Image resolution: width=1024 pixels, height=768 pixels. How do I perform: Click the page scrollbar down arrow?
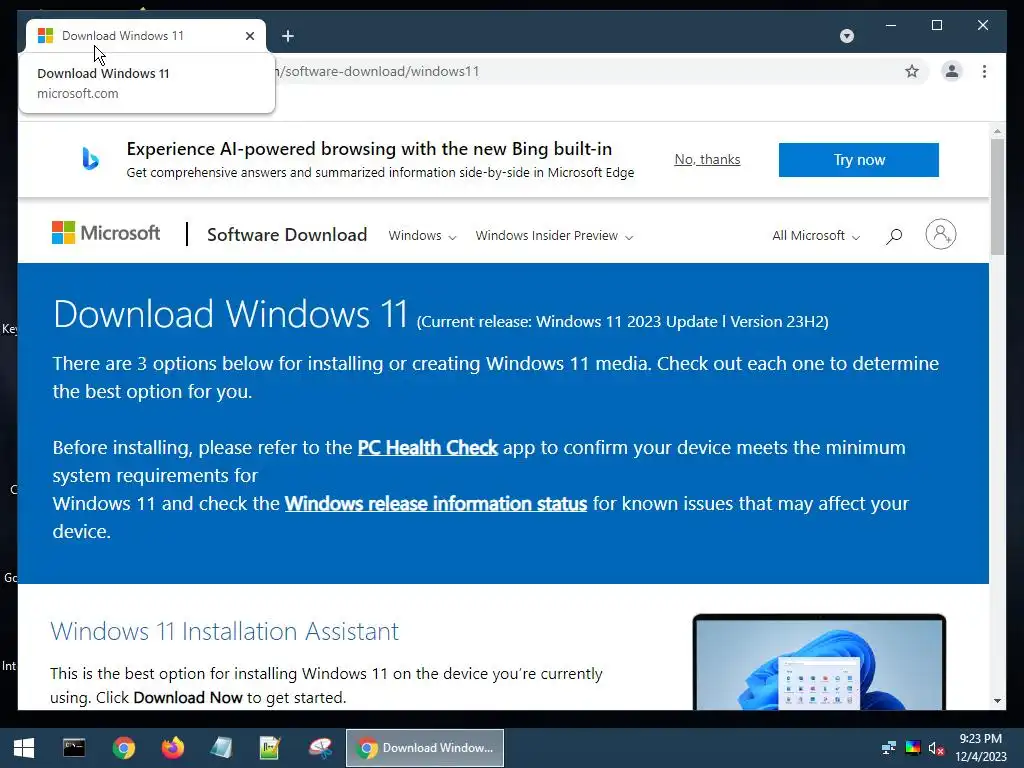997,701
